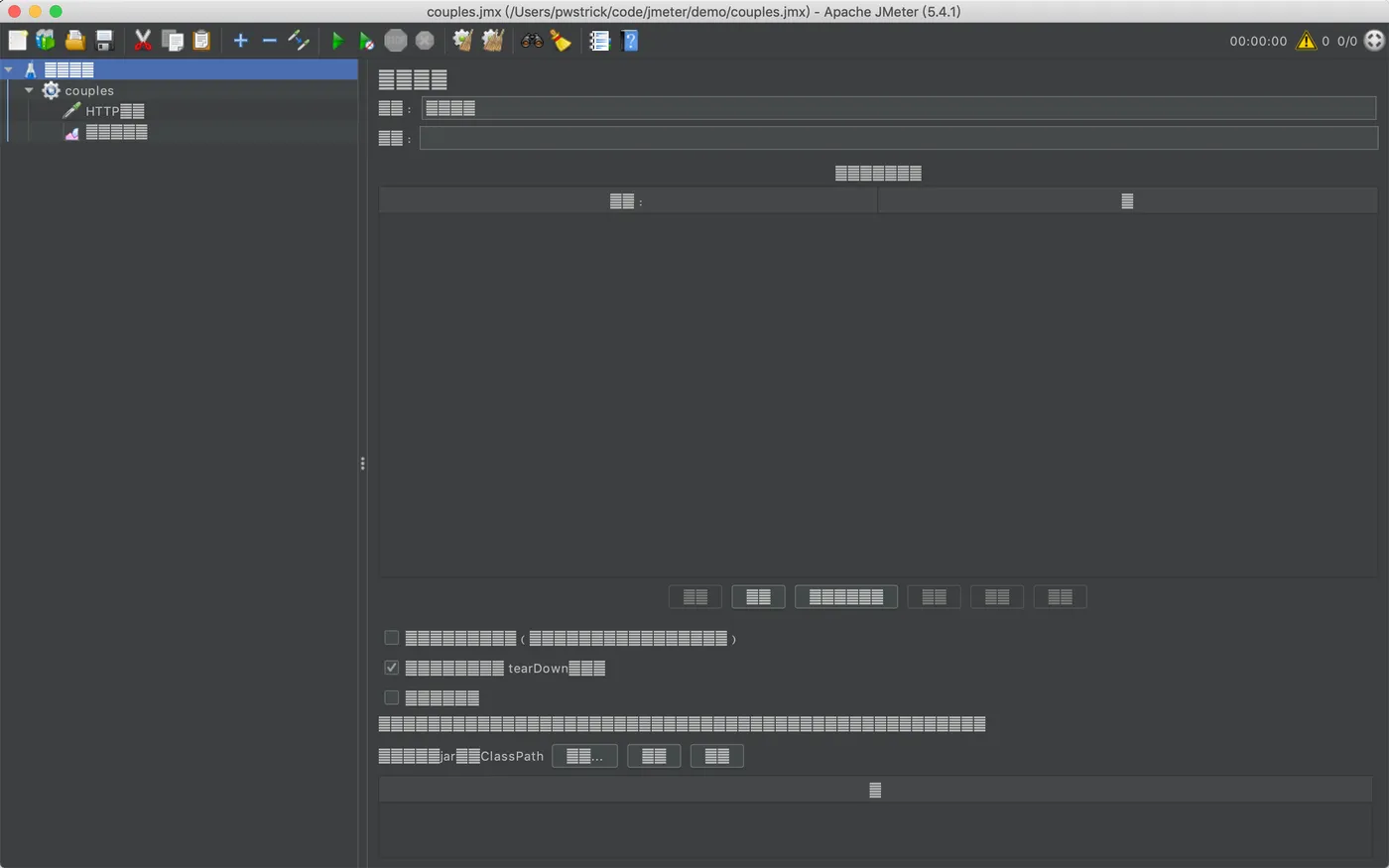Click the Test Plan root flask icon
The image size is (1389, 868).
coord(31,69)
